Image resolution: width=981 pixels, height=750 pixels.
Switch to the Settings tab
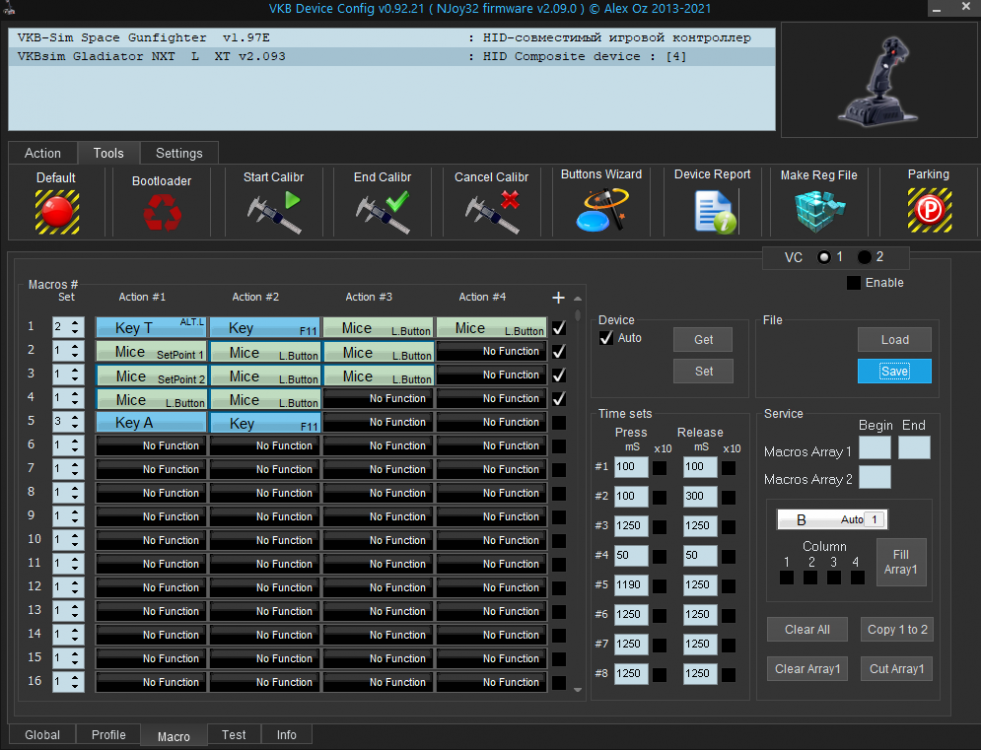[x=179, y=153]
